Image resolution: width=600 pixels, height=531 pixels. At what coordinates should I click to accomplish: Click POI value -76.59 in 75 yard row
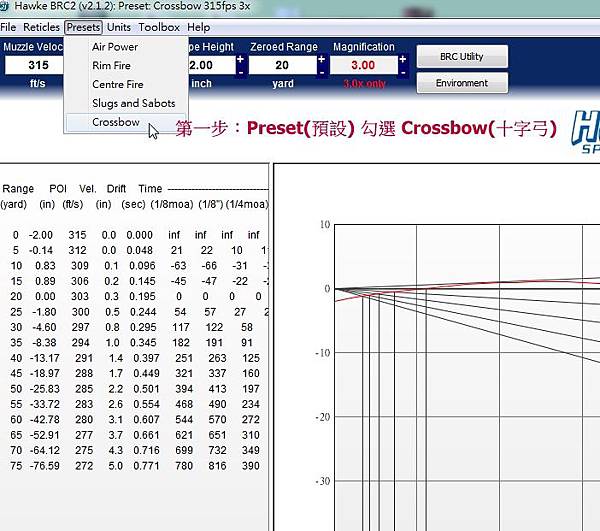click(x=45, y=466)
